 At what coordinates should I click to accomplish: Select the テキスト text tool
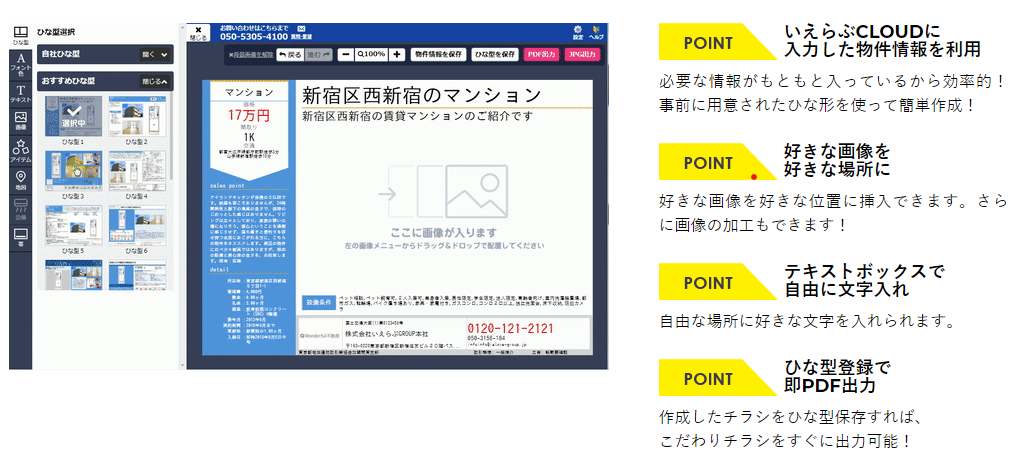(20, 94)
